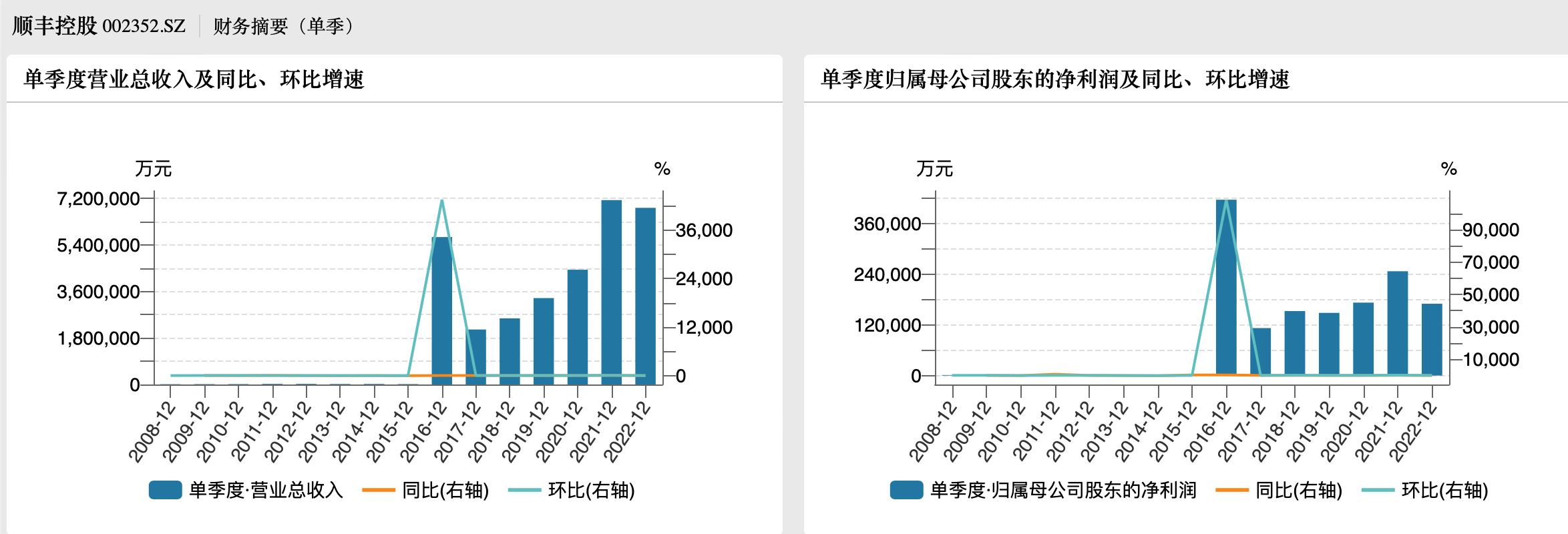Click the teal 环比(右轴) line icon in the revenue chart legend

pos(524,490)
